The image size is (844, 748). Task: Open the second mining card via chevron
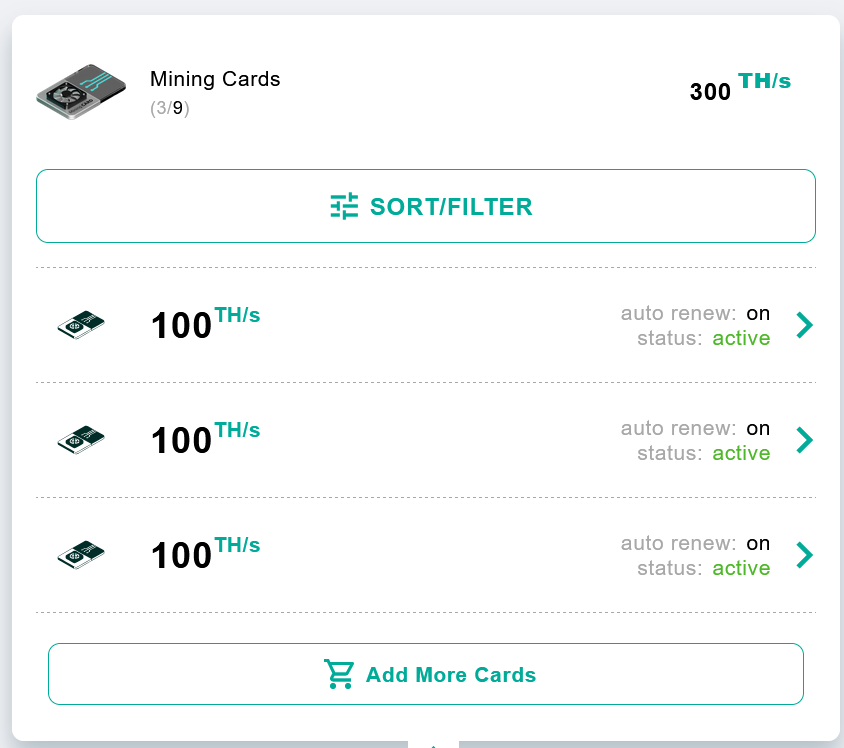(804, 440)
